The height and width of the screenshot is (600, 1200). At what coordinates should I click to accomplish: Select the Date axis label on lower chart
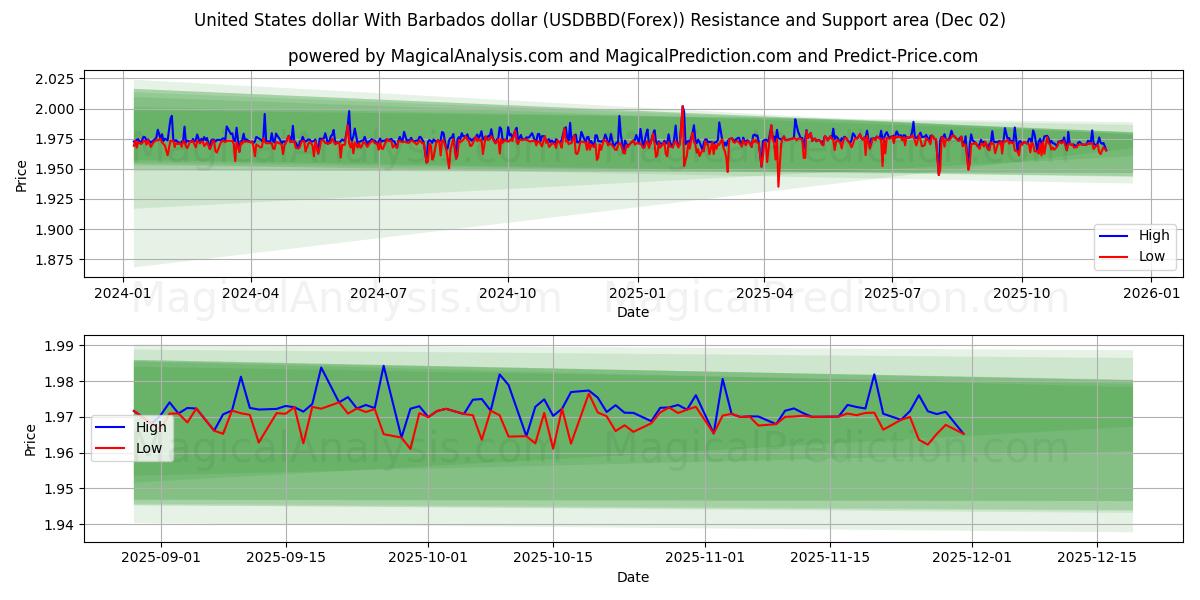pyautogui.click(x=634, y=577)
